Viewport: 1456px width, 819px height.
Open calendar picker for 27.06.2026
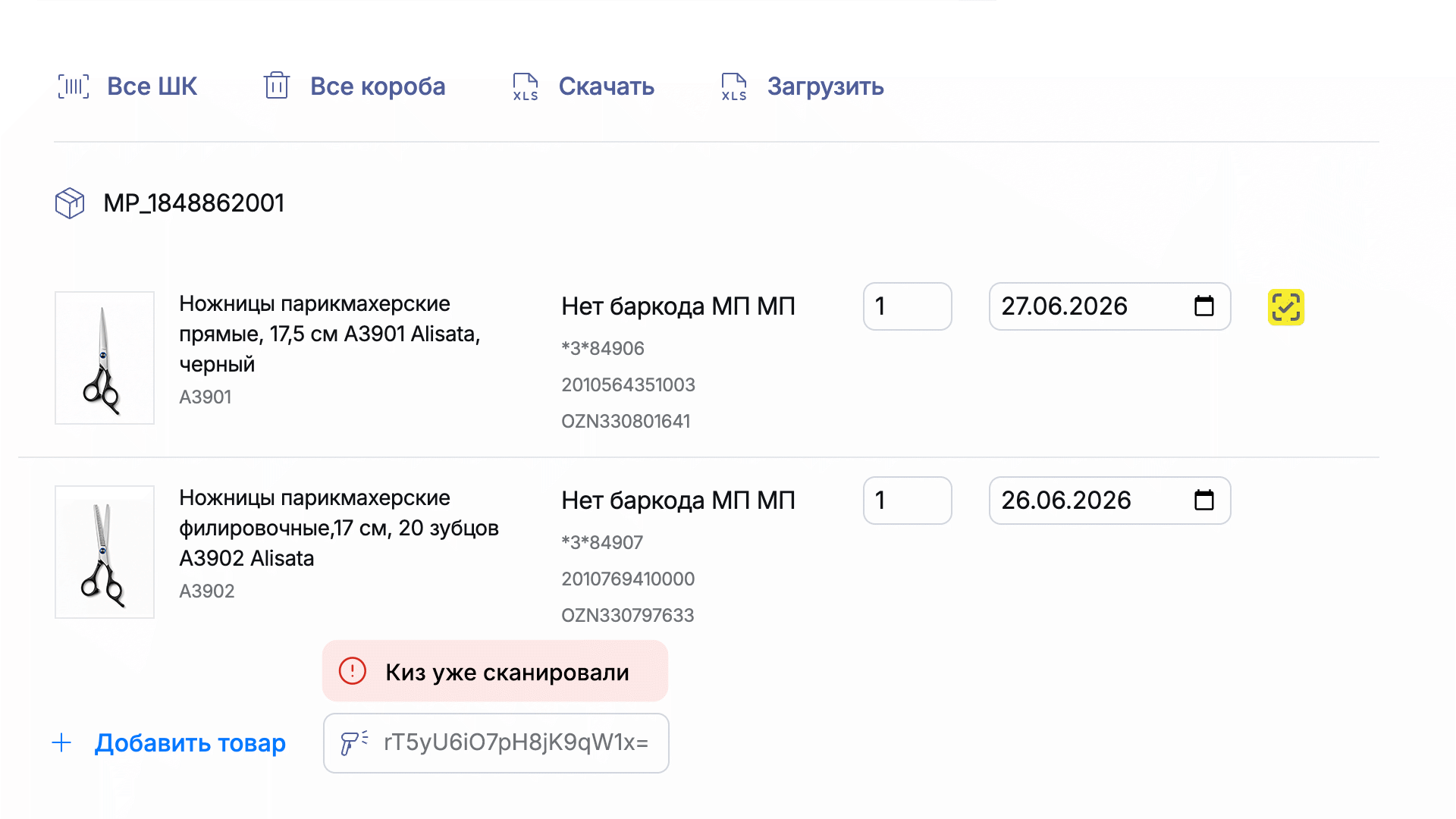pyautogui.click(x=1204, y=306)
